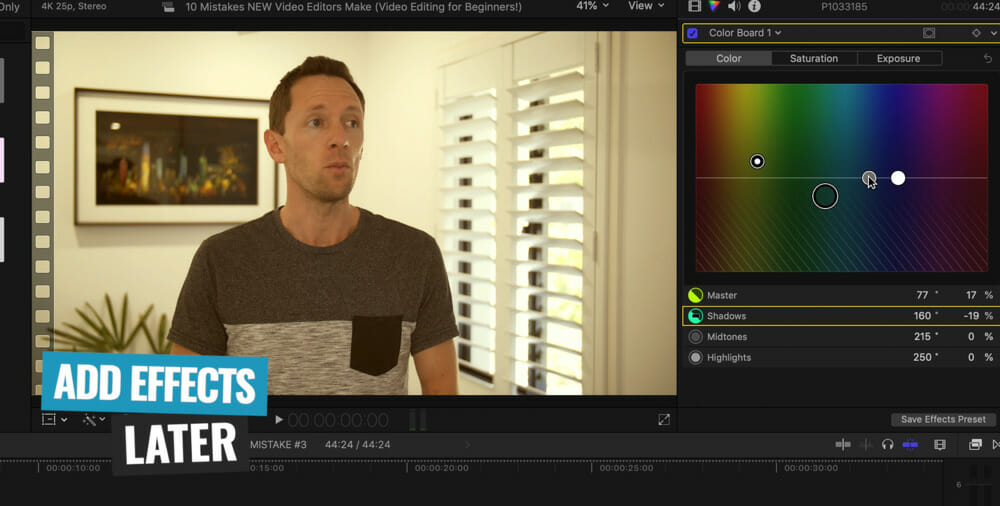The image size is (1000, 506).
Task: Open the Video inspector filmstrip icon
Action: click(x=696, y=6)
